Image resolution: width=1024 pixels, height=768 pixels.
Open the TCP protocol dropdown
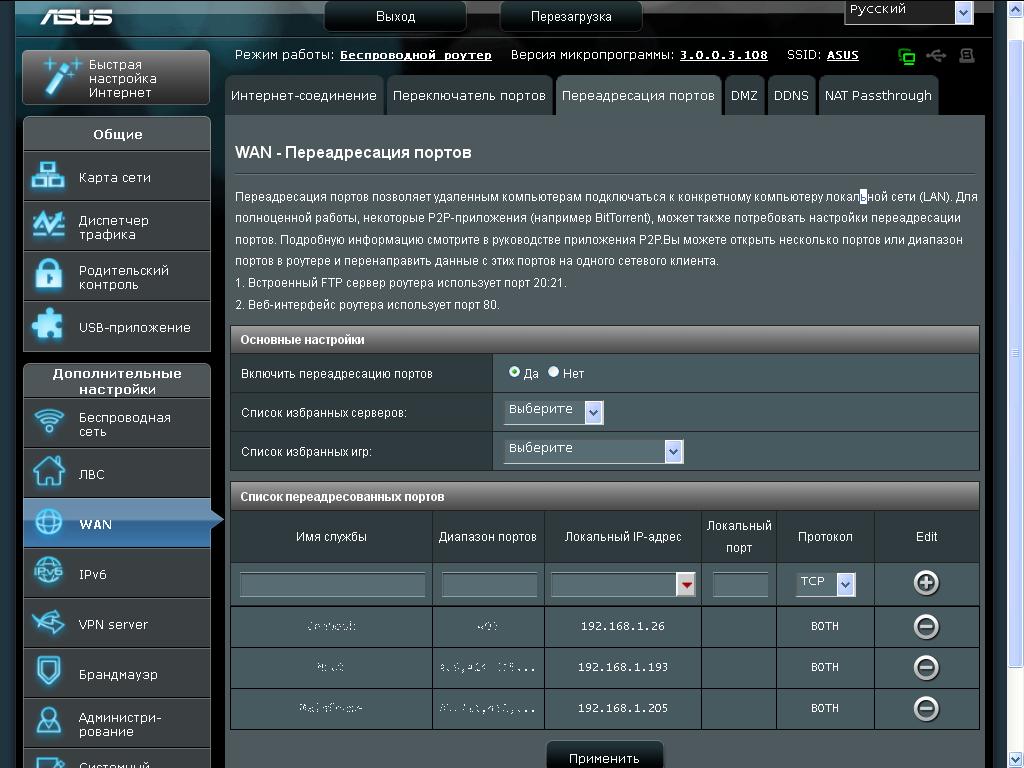[x=845, y=584]
